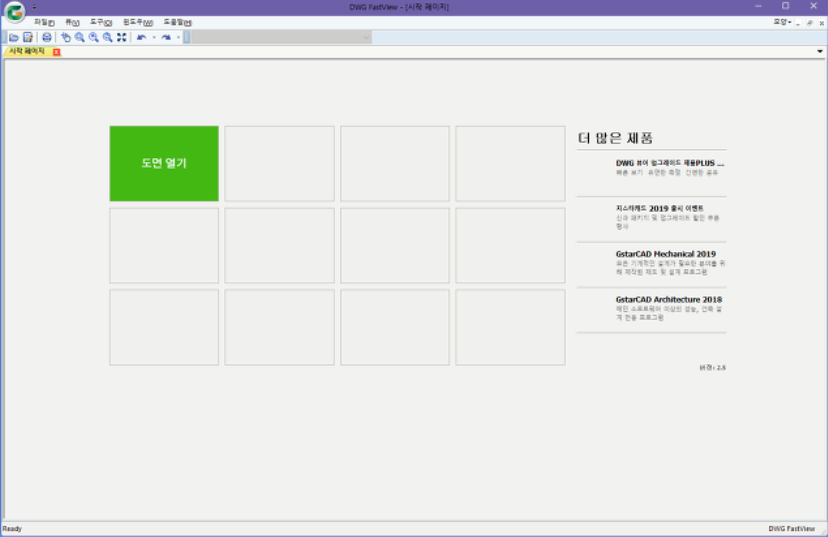Select the 시작 페이지 tab
This screenshot has width=828, height=537.
click(x=27, y=51)
